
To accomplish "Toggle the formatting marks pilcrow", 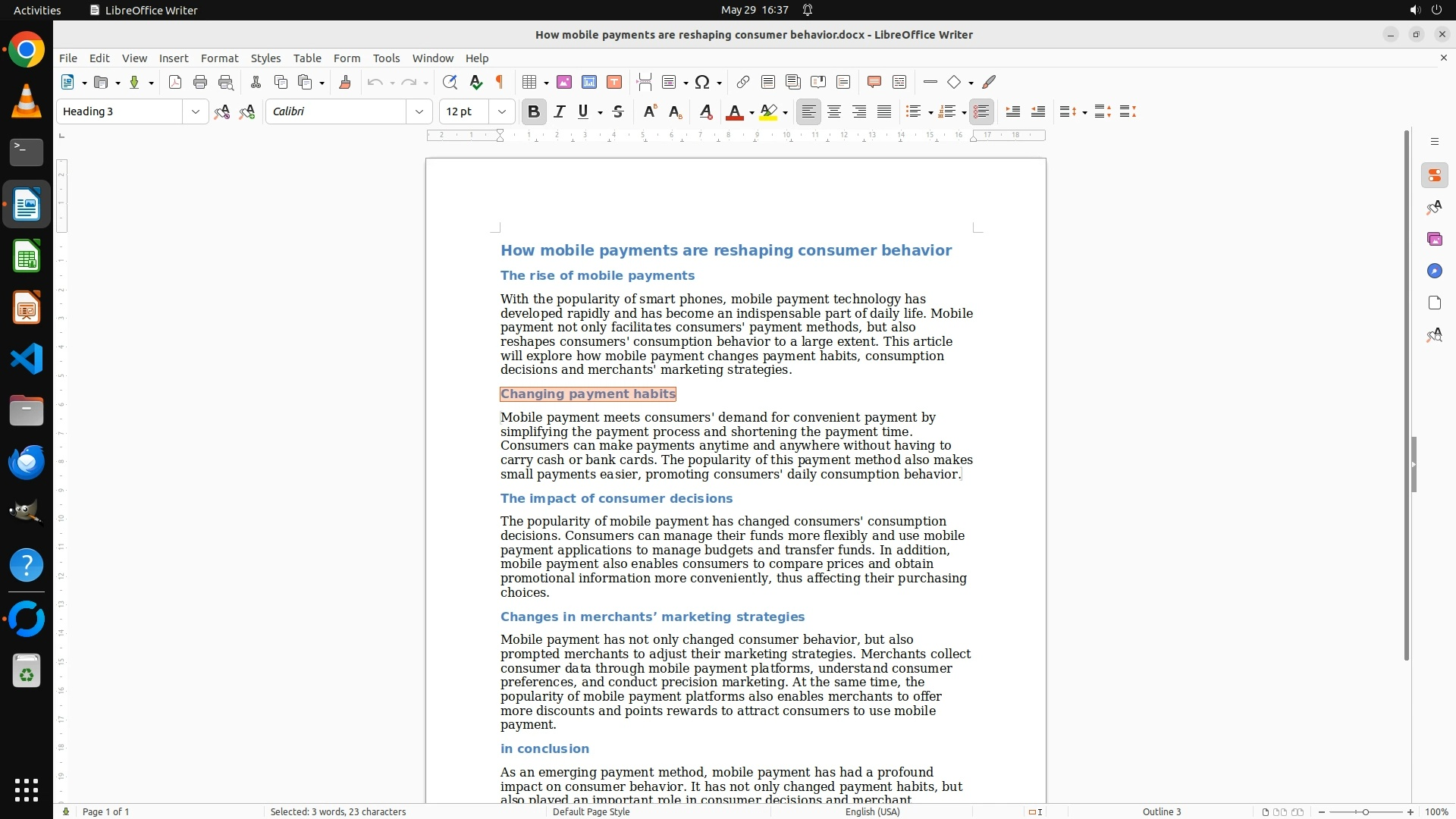I will (x=500, y=82).
